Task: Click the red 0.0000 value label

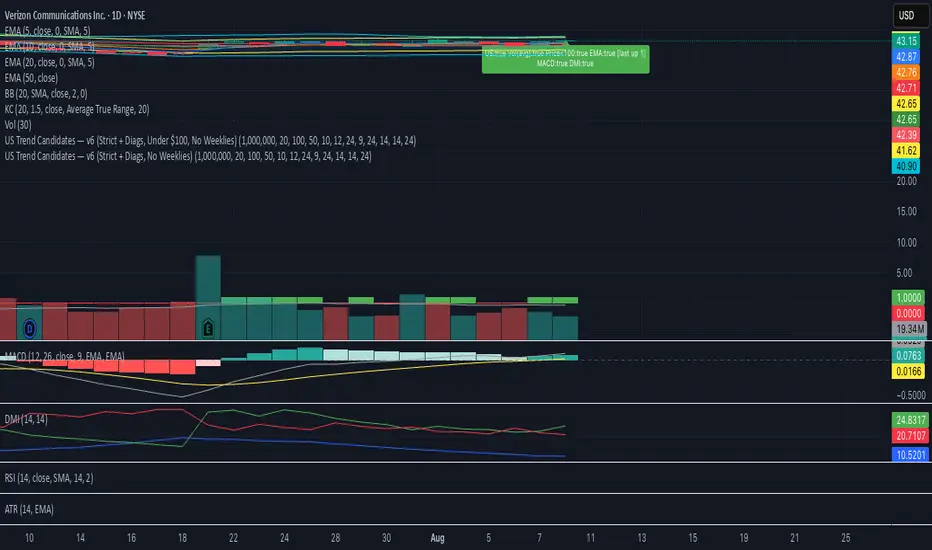Action: coord(909,313)
